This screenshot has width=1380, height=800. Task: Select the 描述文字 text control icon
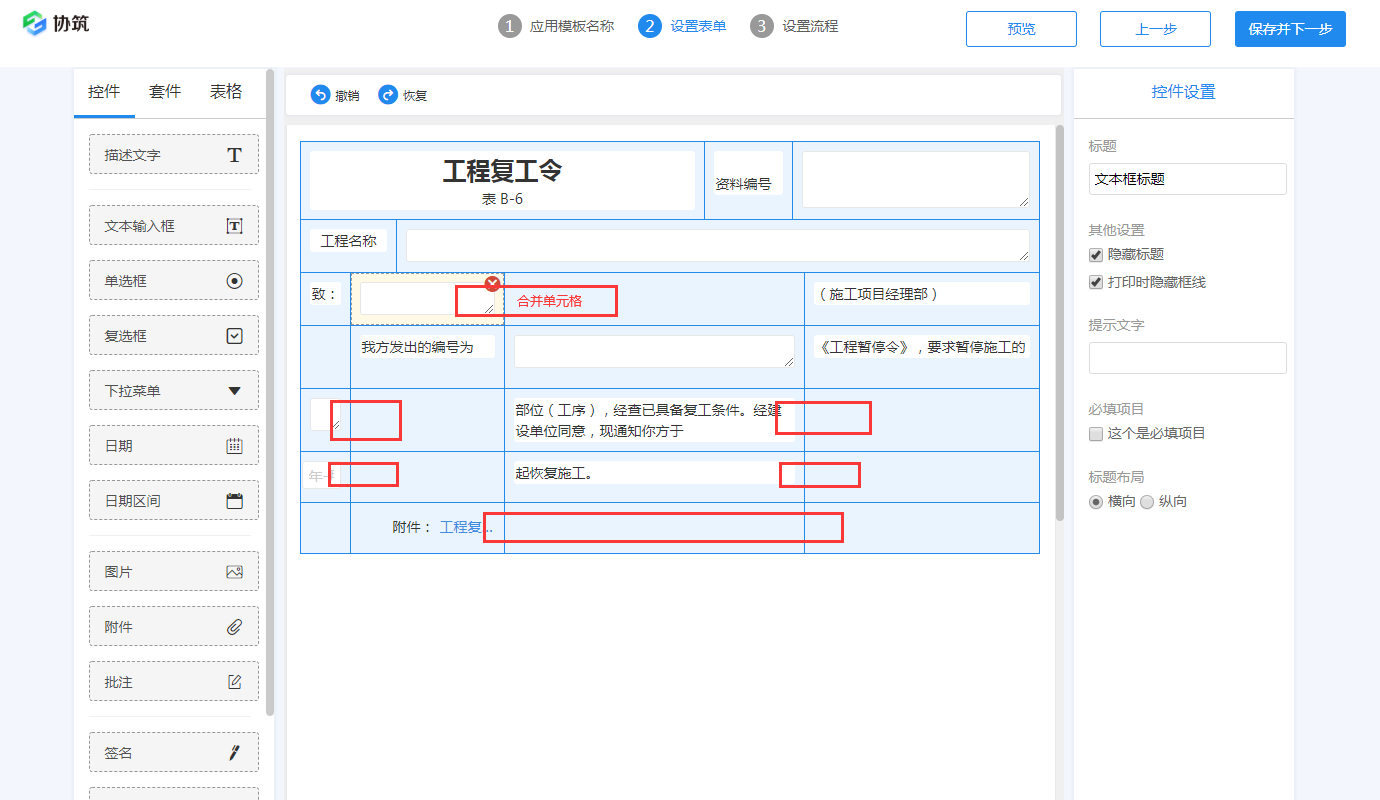tap(234, 154)
